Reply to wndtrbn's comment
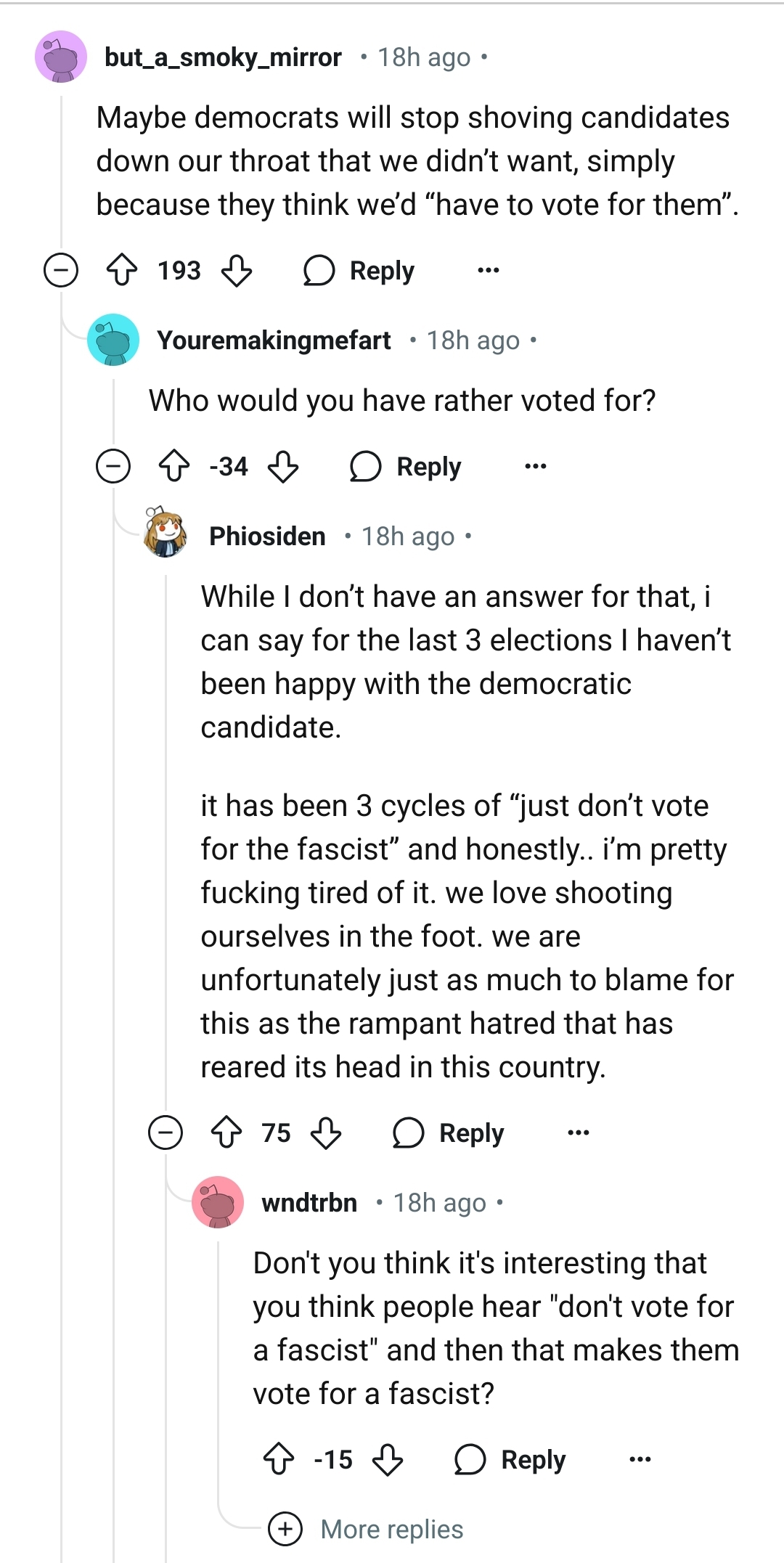Viewport: 784px width, 1563px height. 511,1459
